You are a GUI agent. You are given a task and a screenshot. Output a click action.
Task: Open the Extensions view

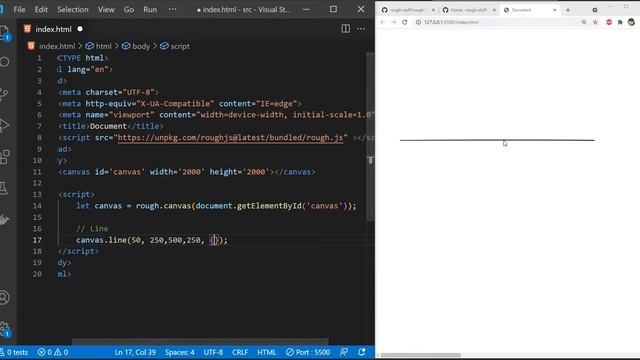pyautogui.click(x=4, y=156)
